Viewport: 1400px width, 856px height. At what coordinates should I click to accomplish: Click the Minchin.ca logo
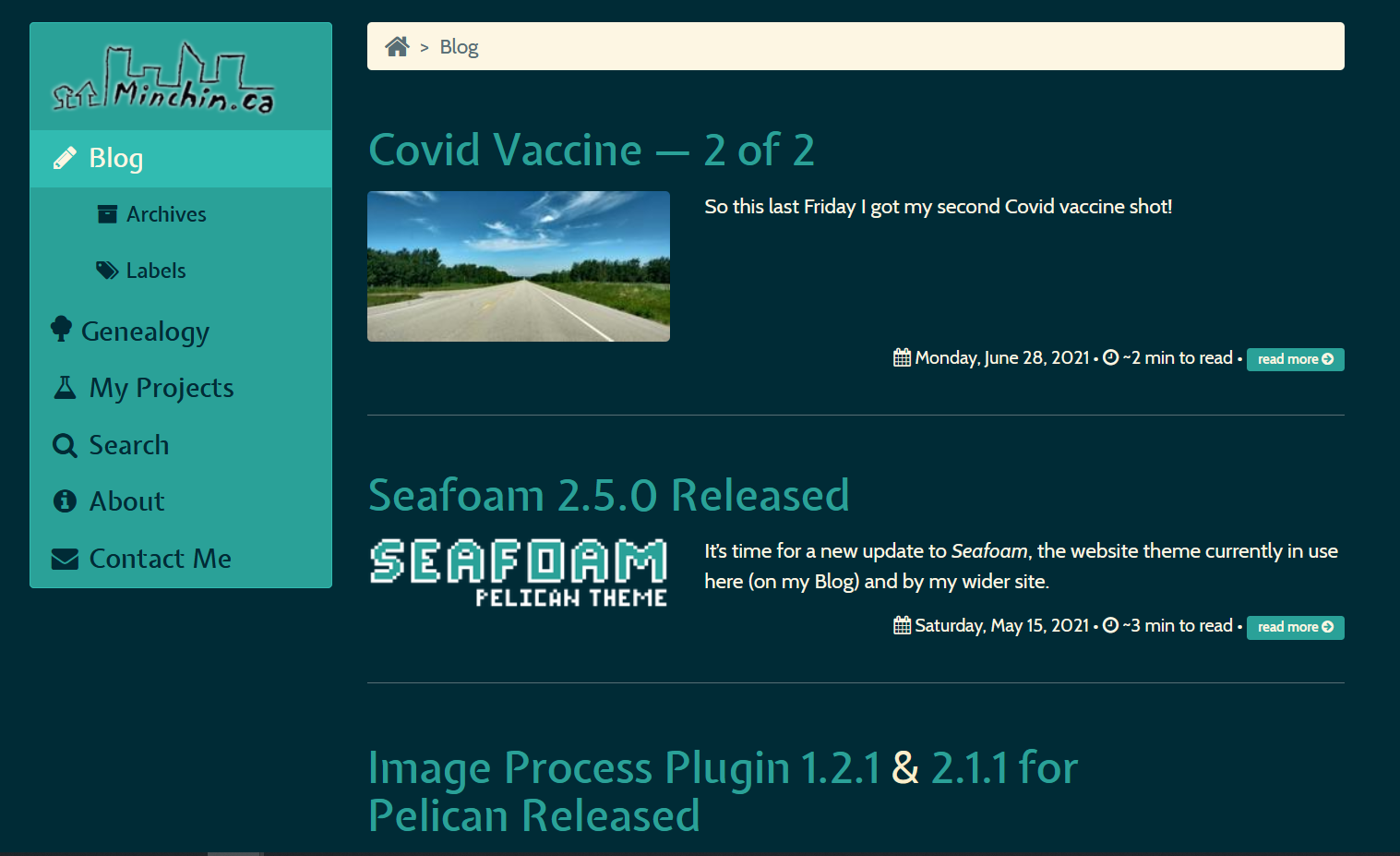[x=163, y=79]
